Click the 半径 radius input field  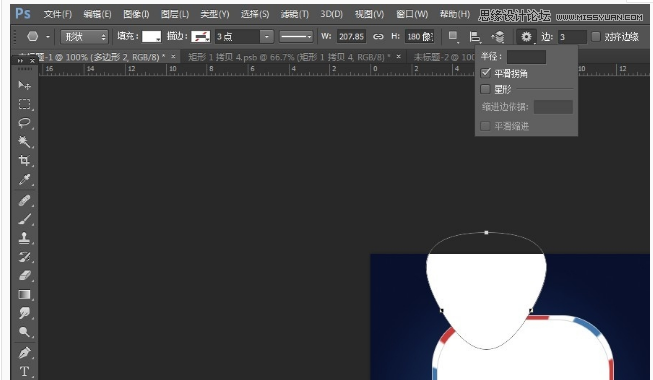tap(526, 57)
